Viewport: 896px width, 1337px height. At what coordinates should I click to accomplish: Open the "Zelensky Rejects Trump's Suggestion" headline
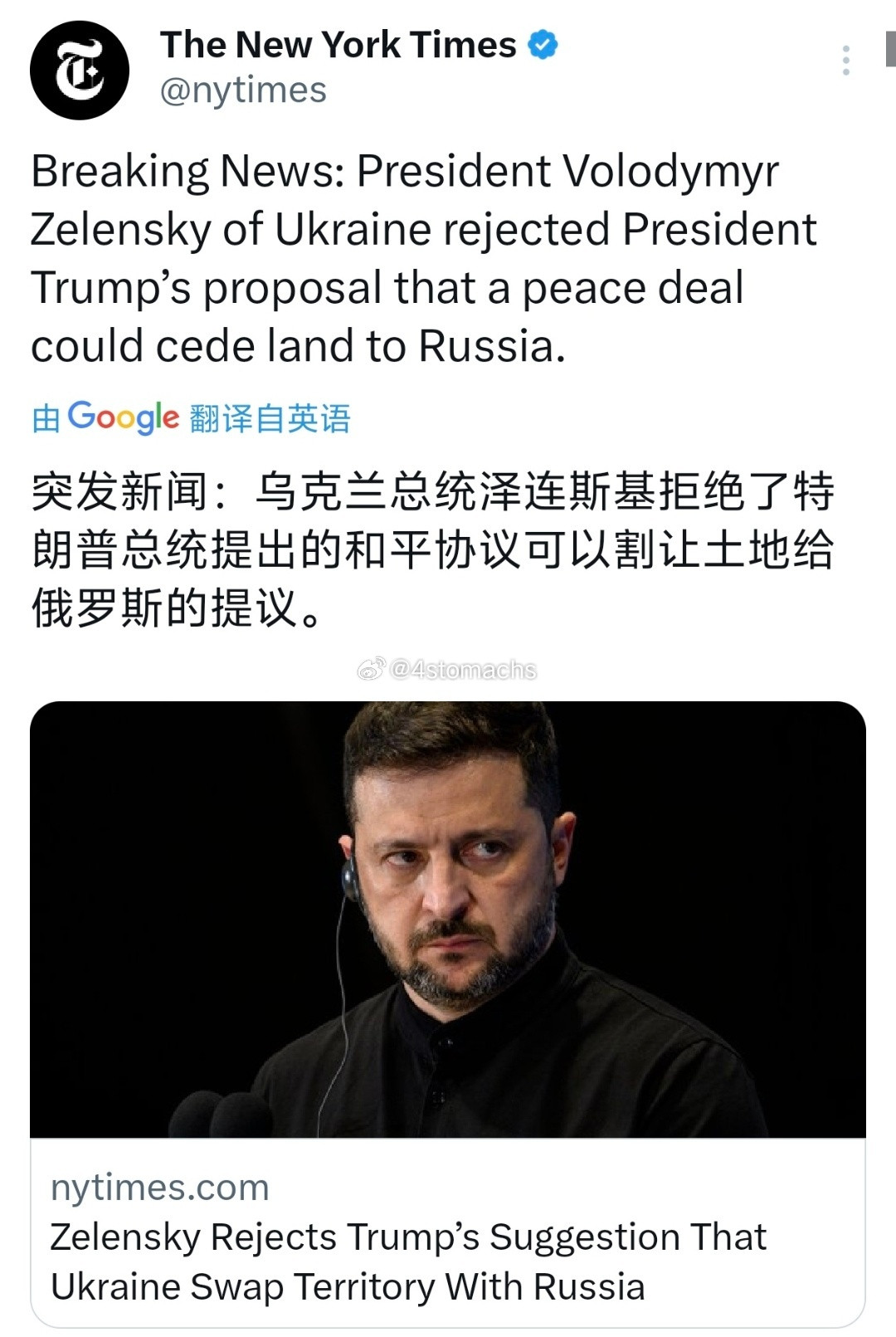pyautogui.click(x=408, y=1237)
